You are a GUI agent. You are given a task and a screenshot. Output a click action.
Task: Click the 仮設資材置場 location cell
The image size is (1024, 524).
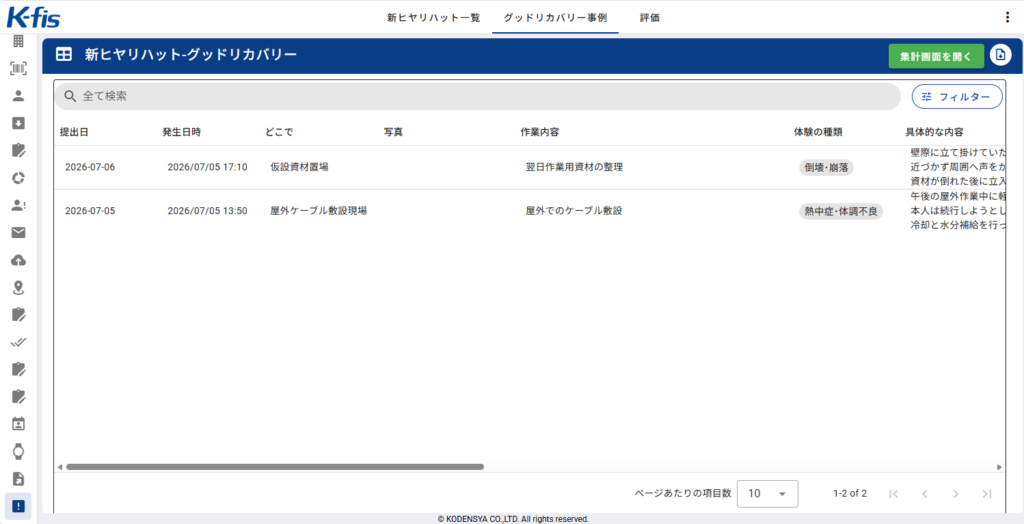pos(299,167)
